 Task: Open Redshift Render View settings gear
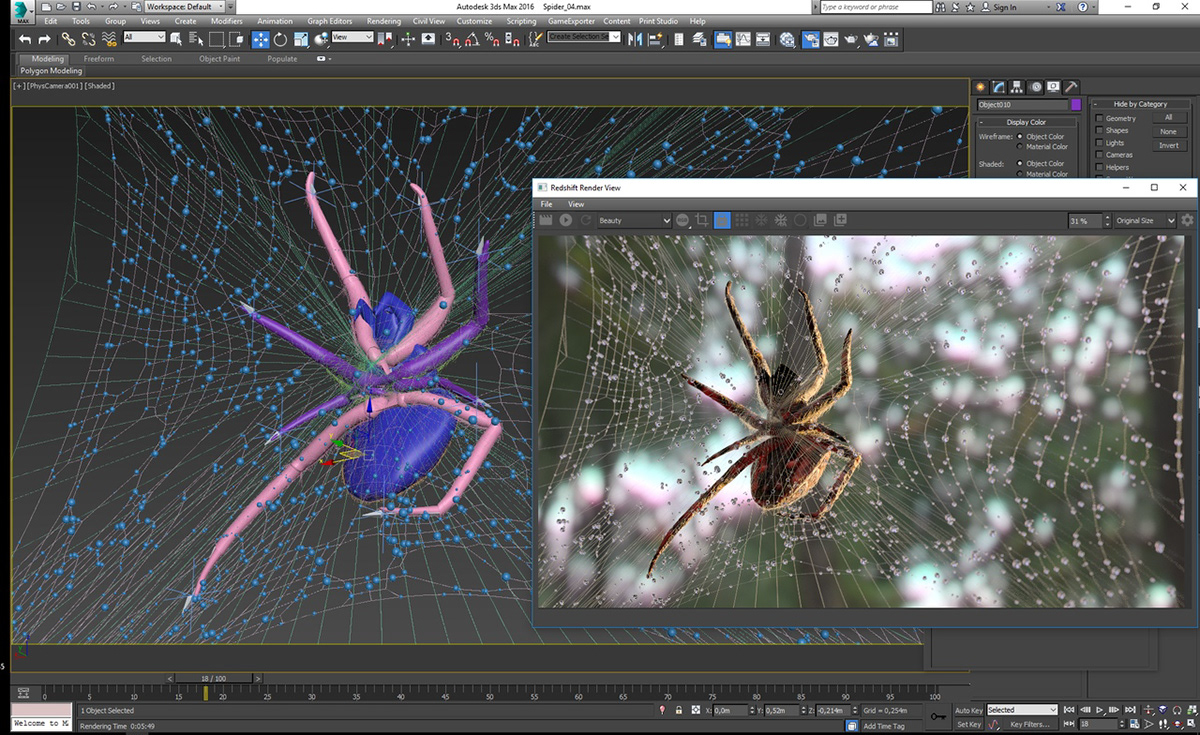pyautogui.click(x=1187, y=220)
